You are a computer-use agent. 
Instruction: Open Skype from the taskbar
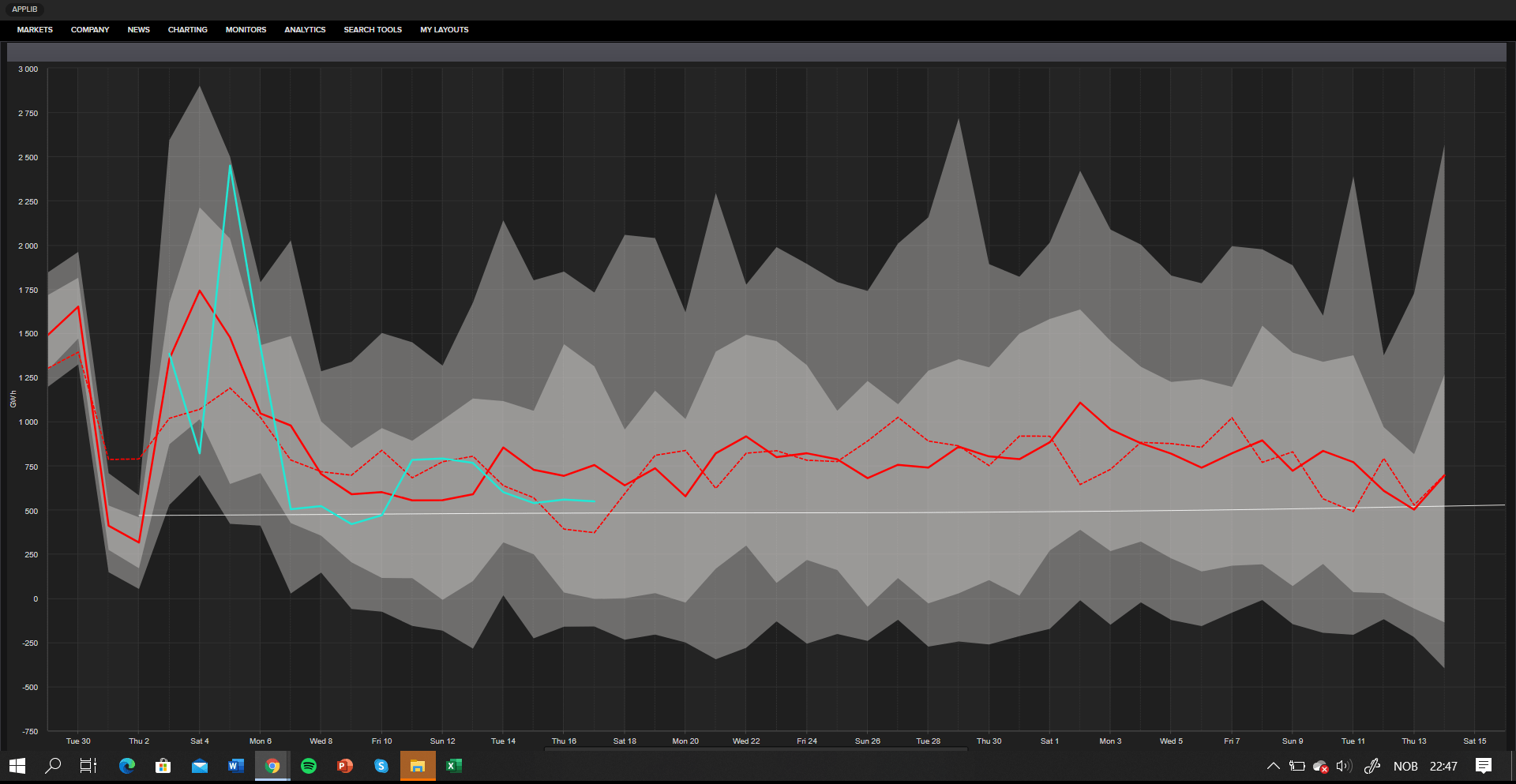[381, 766]
